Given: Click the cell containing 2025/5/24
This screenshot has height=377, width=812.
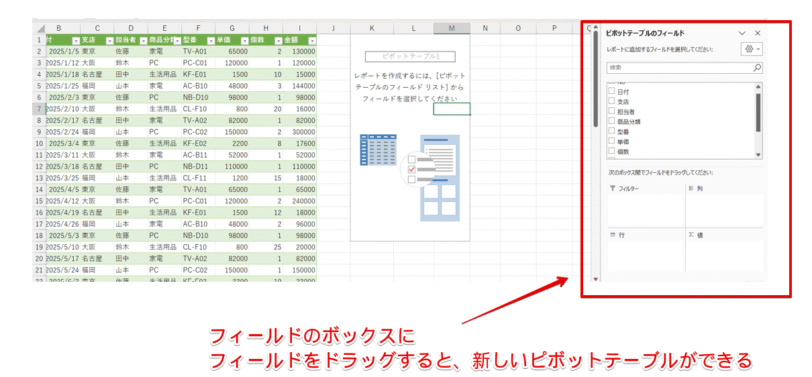Looking at the screenshot, I should tap(63, 271).
